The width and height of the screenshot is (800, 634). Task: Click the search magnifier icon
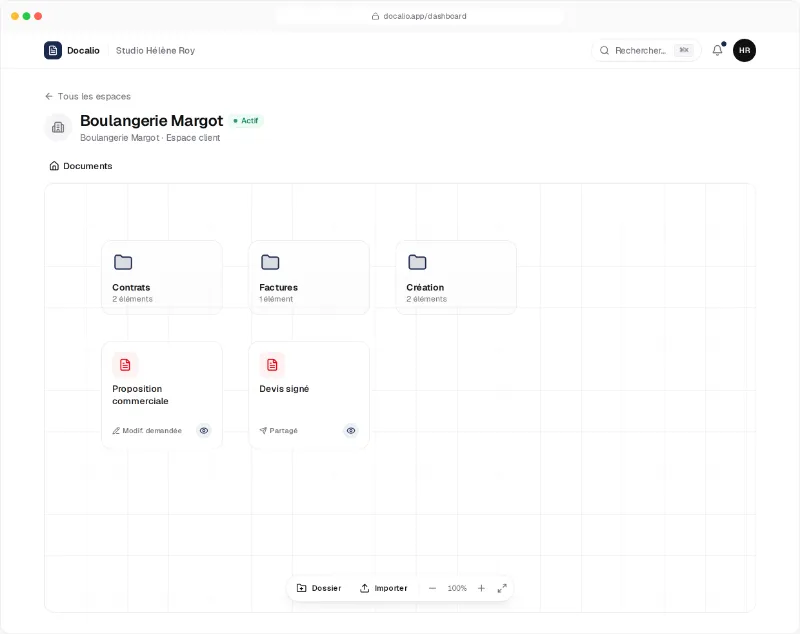[604, 50]
